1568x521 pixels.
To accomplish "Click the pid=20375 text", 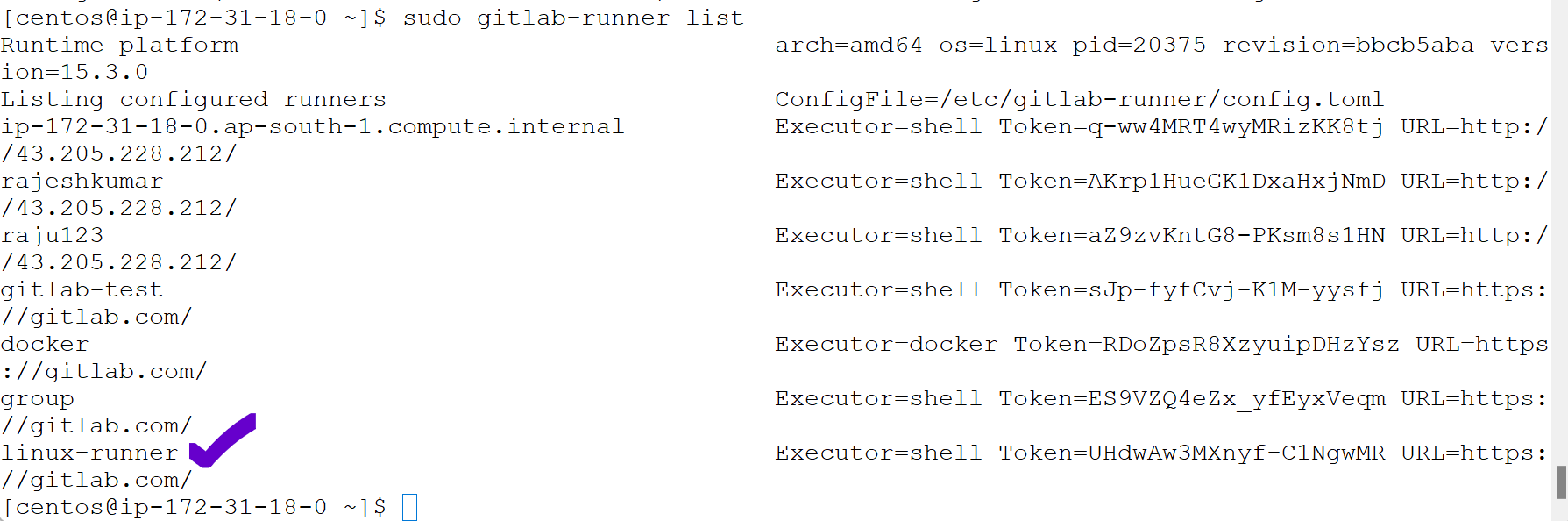I will tap(1139, 45).
